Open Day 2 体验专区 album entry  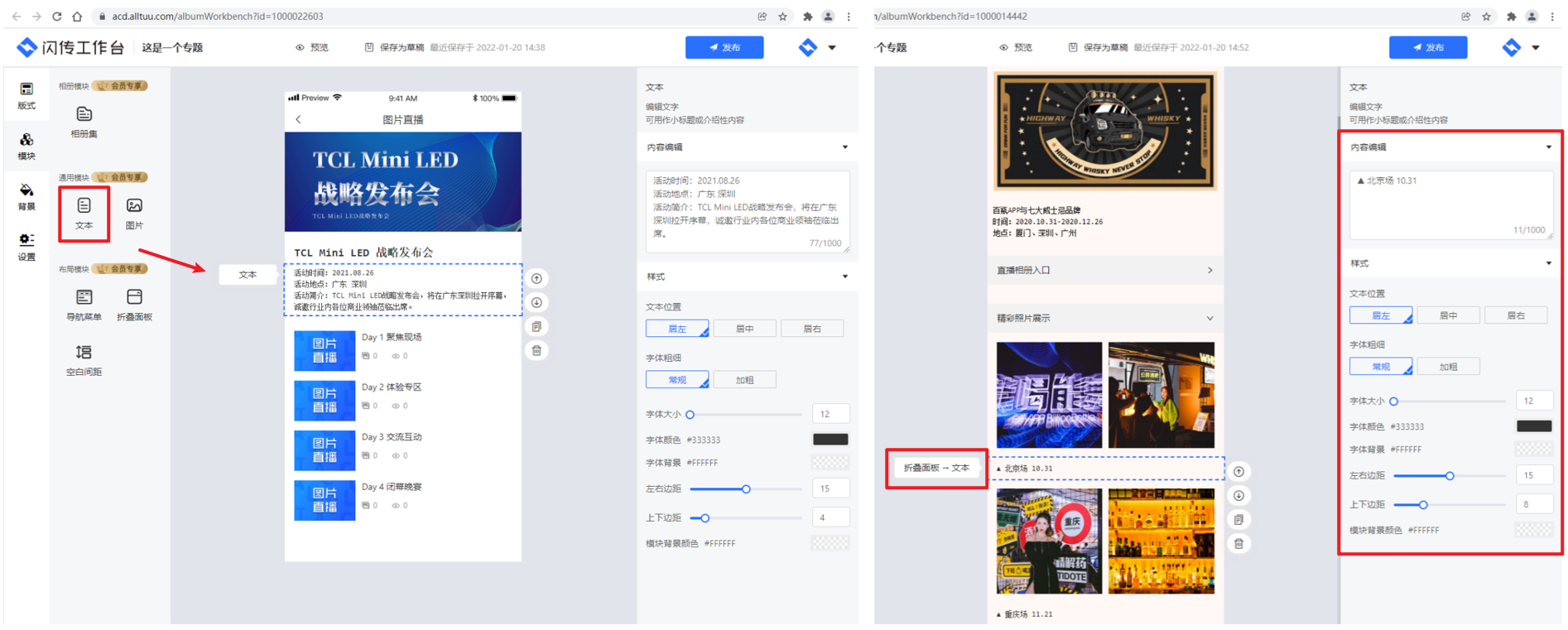(403, 400)
